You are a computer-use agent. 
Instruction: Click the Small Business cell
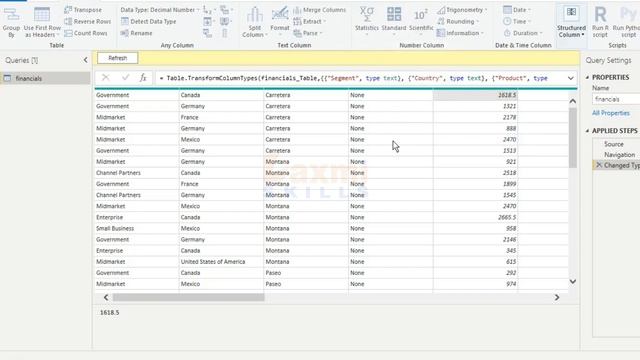136,228
